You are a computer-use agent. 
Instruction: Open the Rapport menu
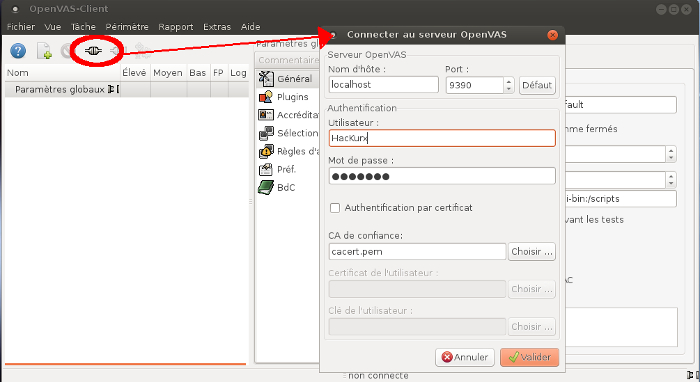(175, 27)
